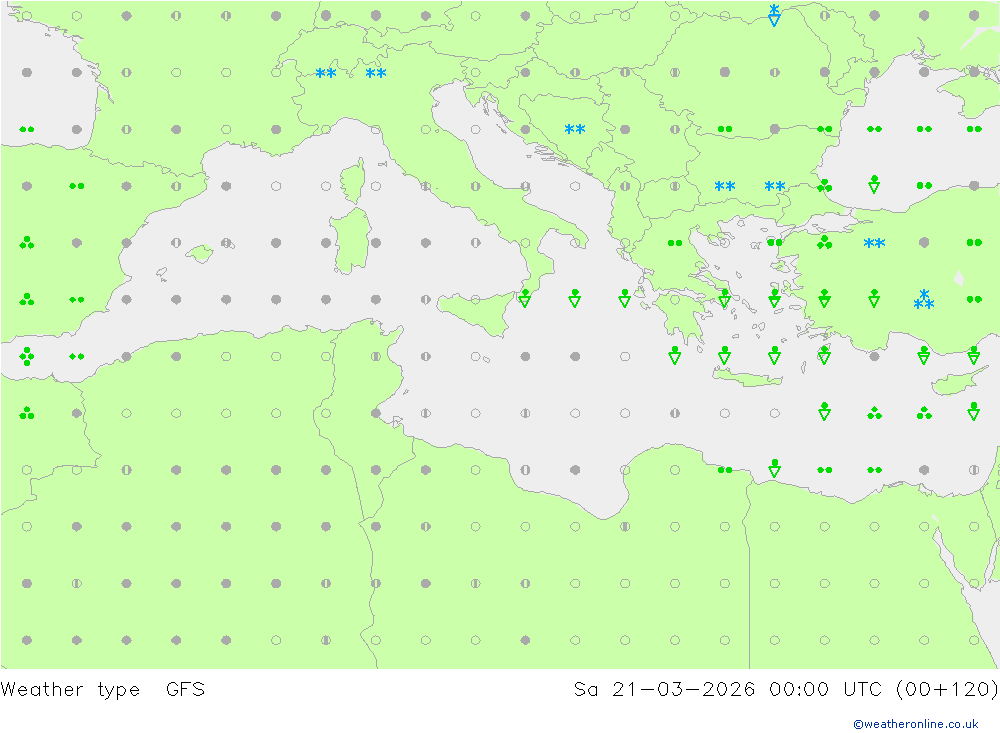Select the double-asterisk snow symbol in eastern Turkey
The image size is (1000, 733).
[x=874, y=243]
